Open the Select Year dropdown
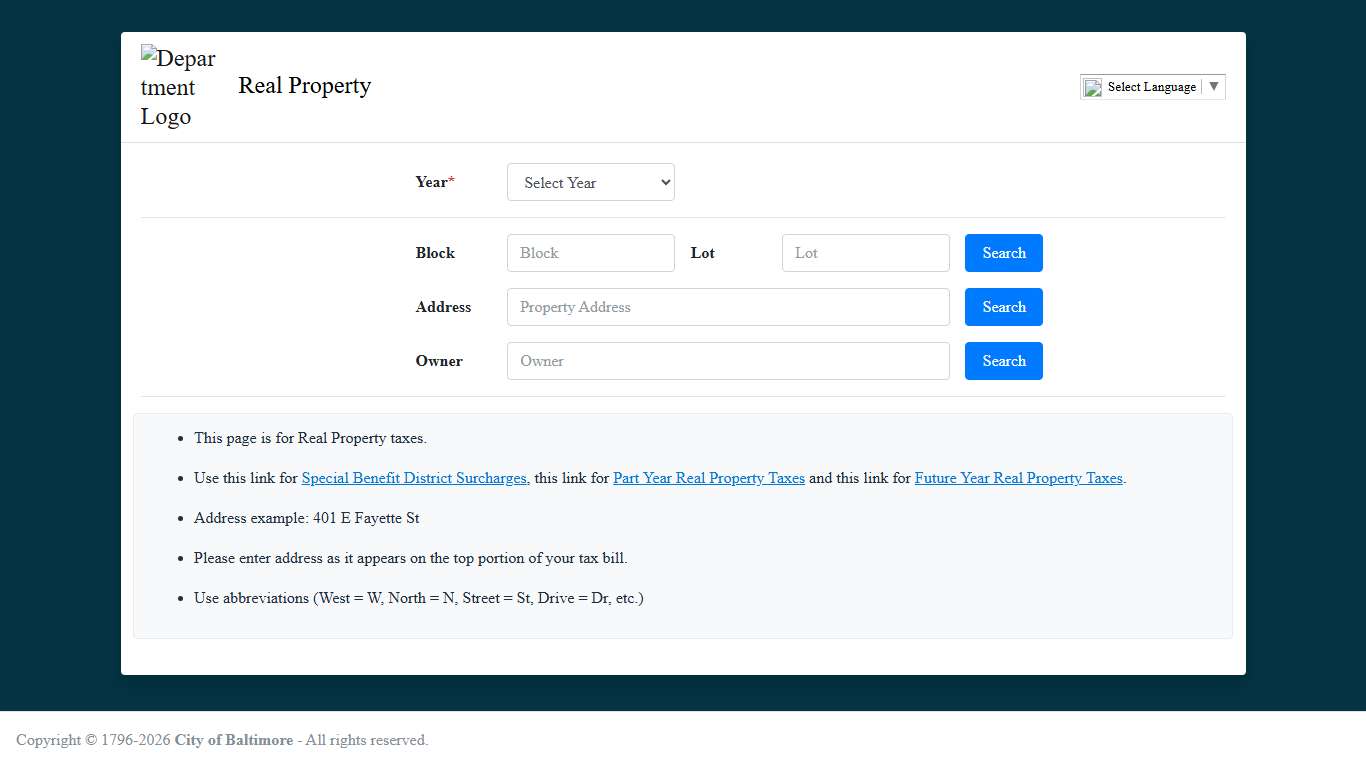This screenshot has width=1366, height=768. click(x=590, y=182)
